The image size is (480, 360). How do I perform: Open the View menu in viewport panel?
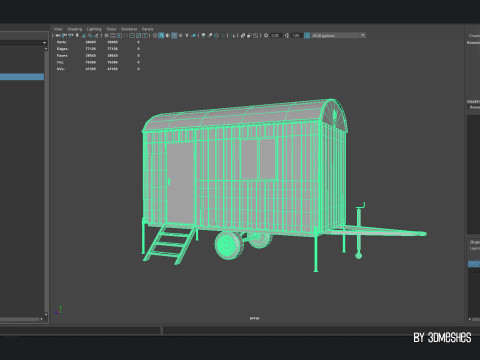pos(58,29)
